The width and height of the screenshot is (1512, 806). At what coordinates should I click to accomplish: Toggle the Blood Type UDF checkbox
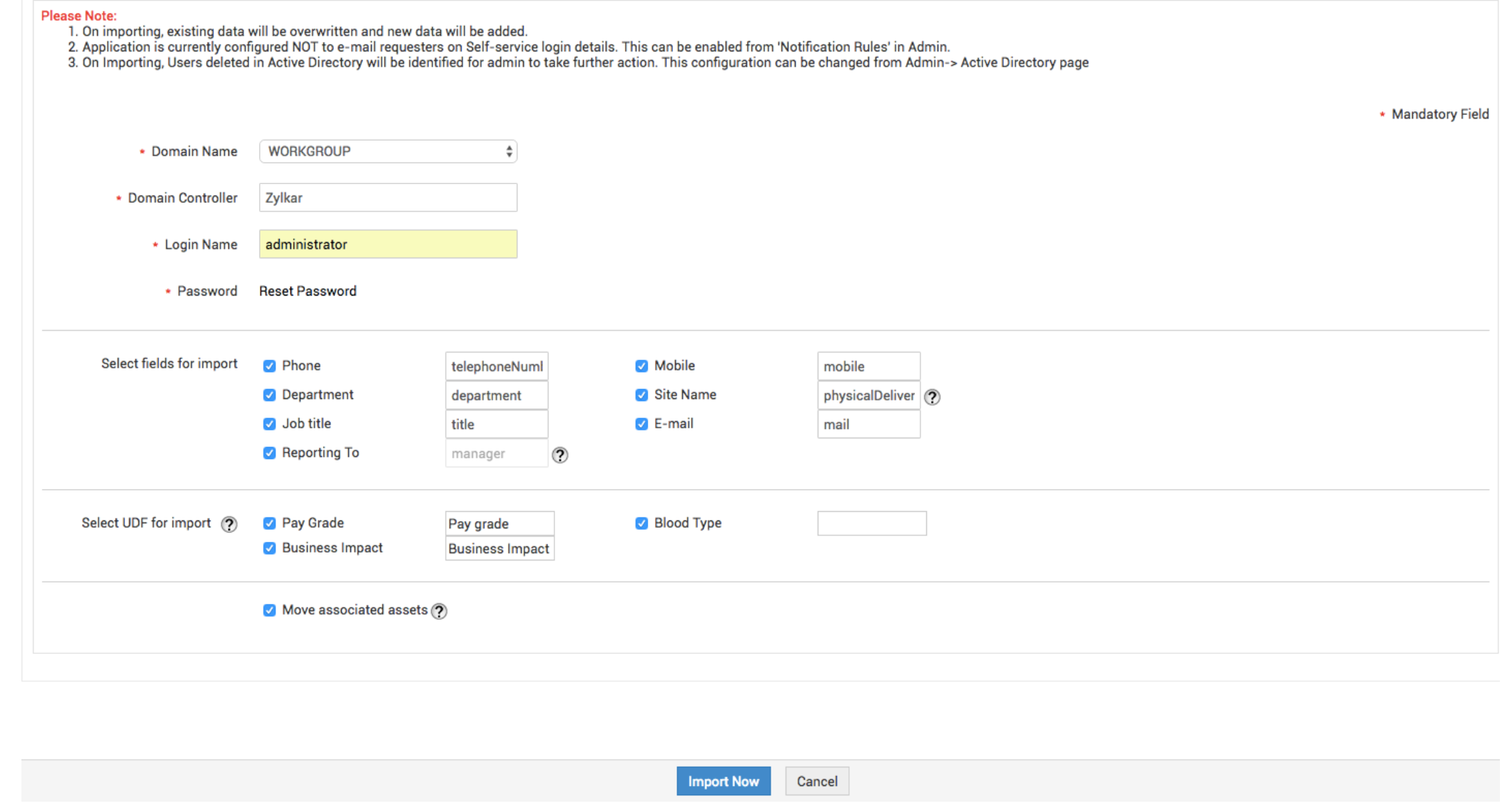(x=641, y=523)
